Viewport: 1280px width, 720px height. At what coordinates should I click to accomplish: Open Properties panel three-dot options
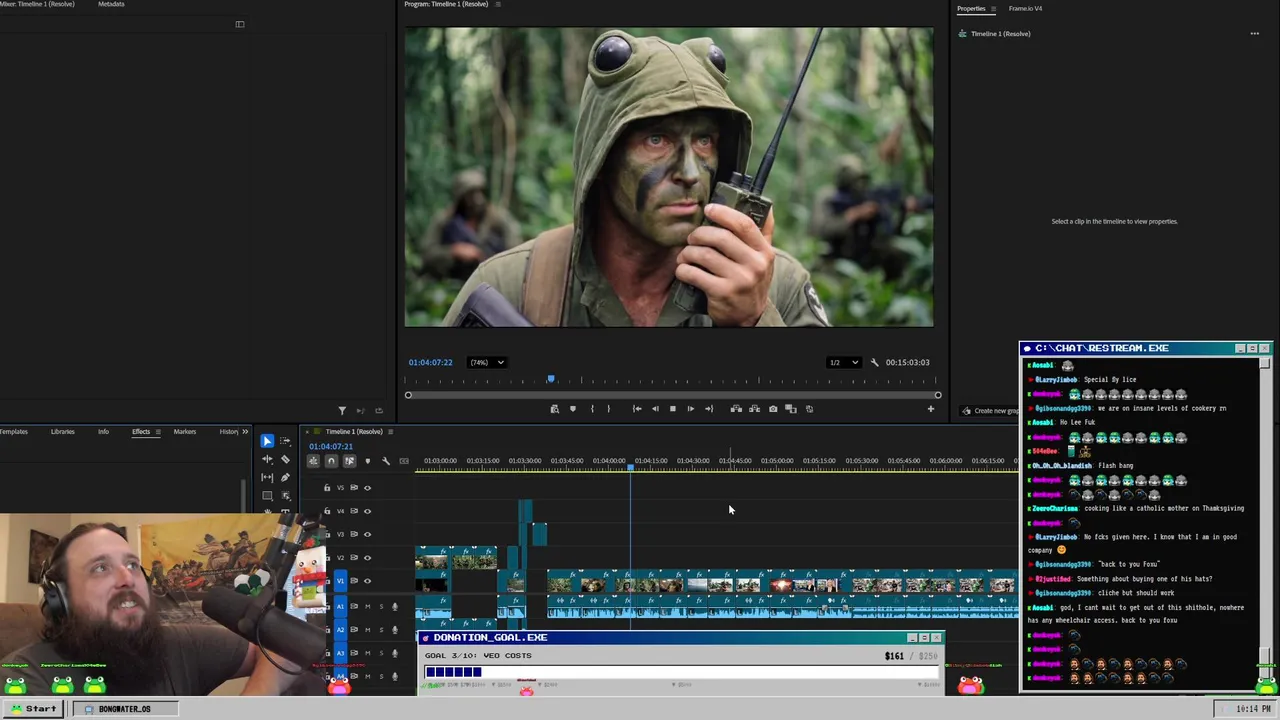1254,34
